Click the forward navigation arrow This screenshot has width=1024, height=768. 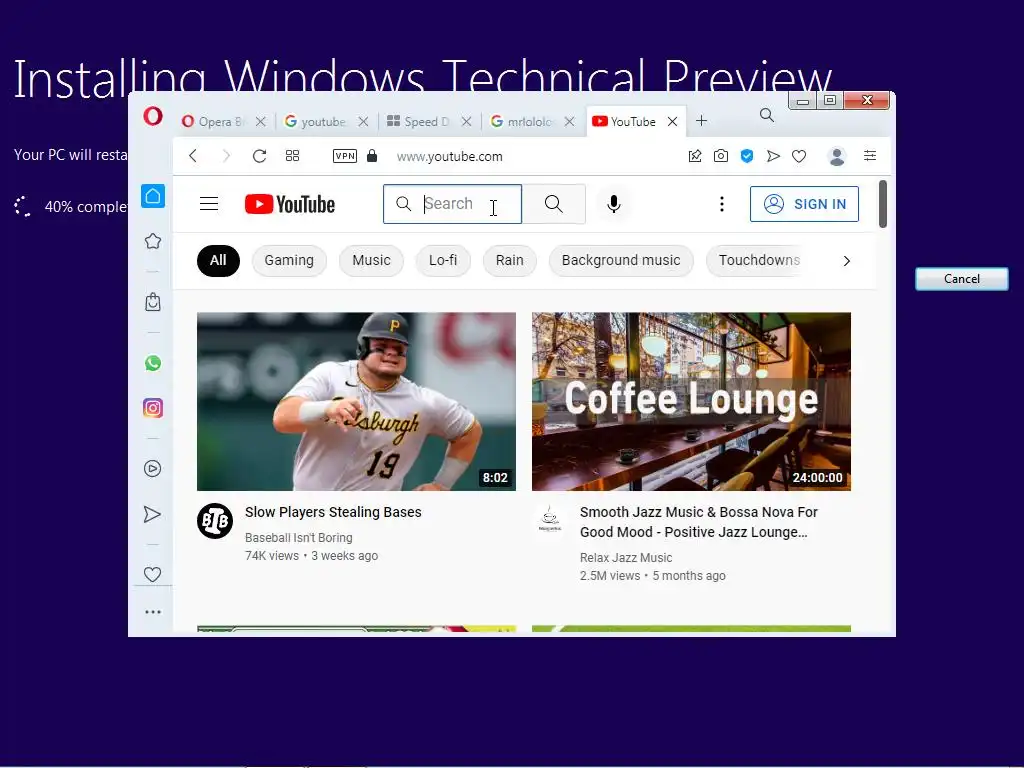click(226, 156)
